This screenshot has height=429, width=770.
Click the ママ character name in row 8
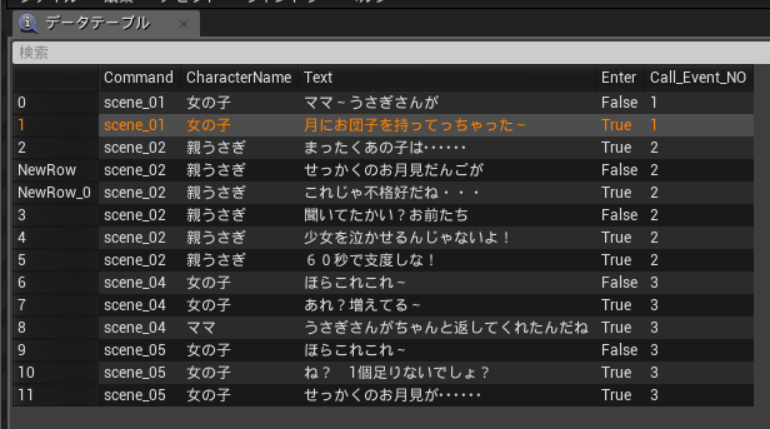[201, 328]
